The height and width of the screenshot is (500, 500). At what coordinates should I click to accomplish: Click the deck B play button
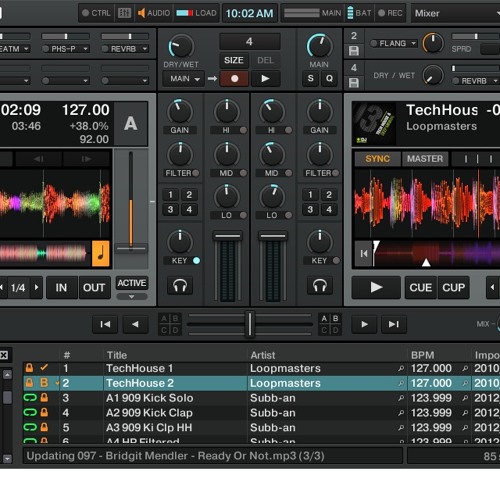click(x=376, y=287)
